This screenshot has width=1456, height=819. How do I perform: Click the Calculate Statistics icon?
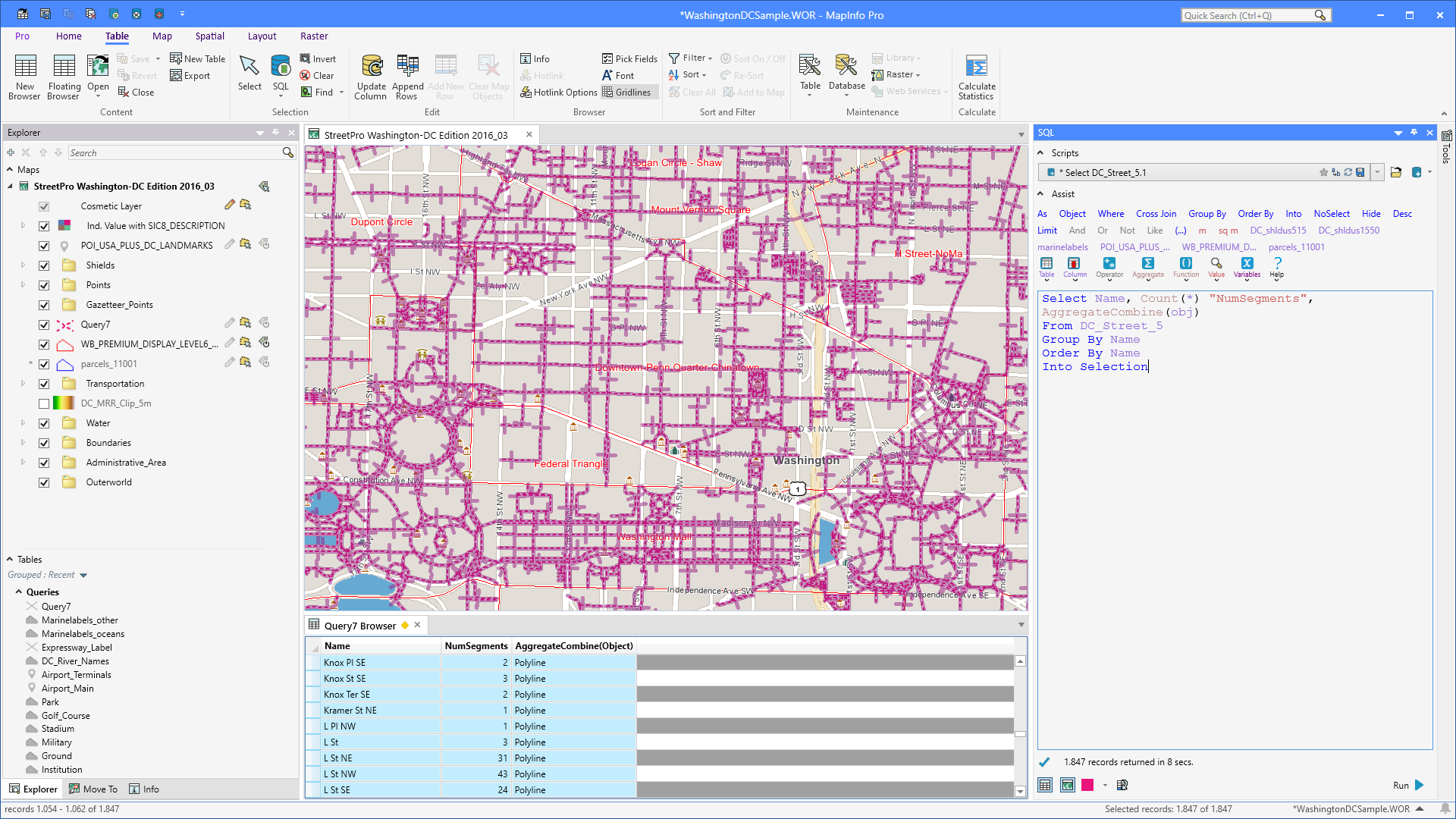[976, 75]
